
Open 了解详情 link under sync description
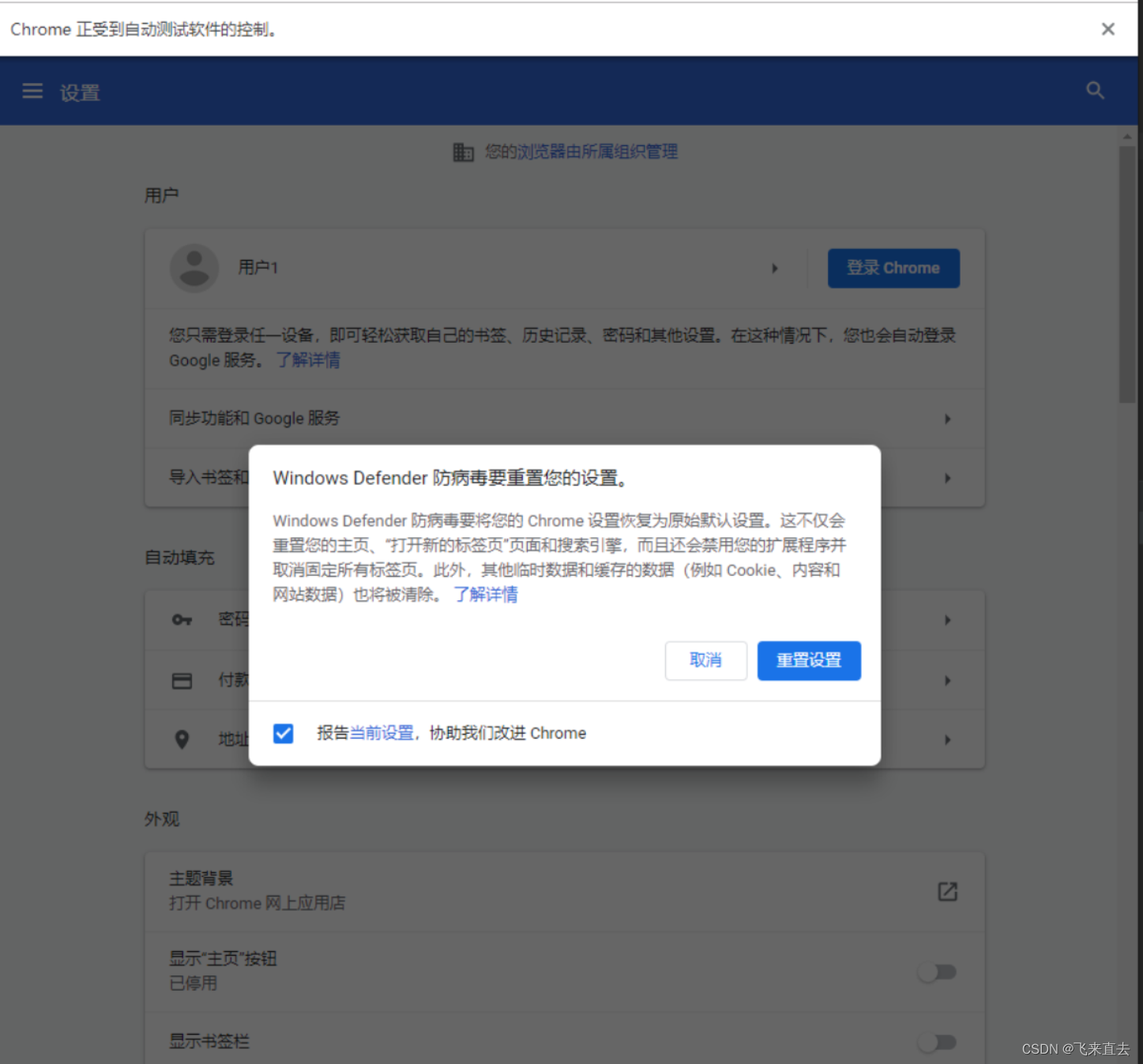click(x=308, y=360)
